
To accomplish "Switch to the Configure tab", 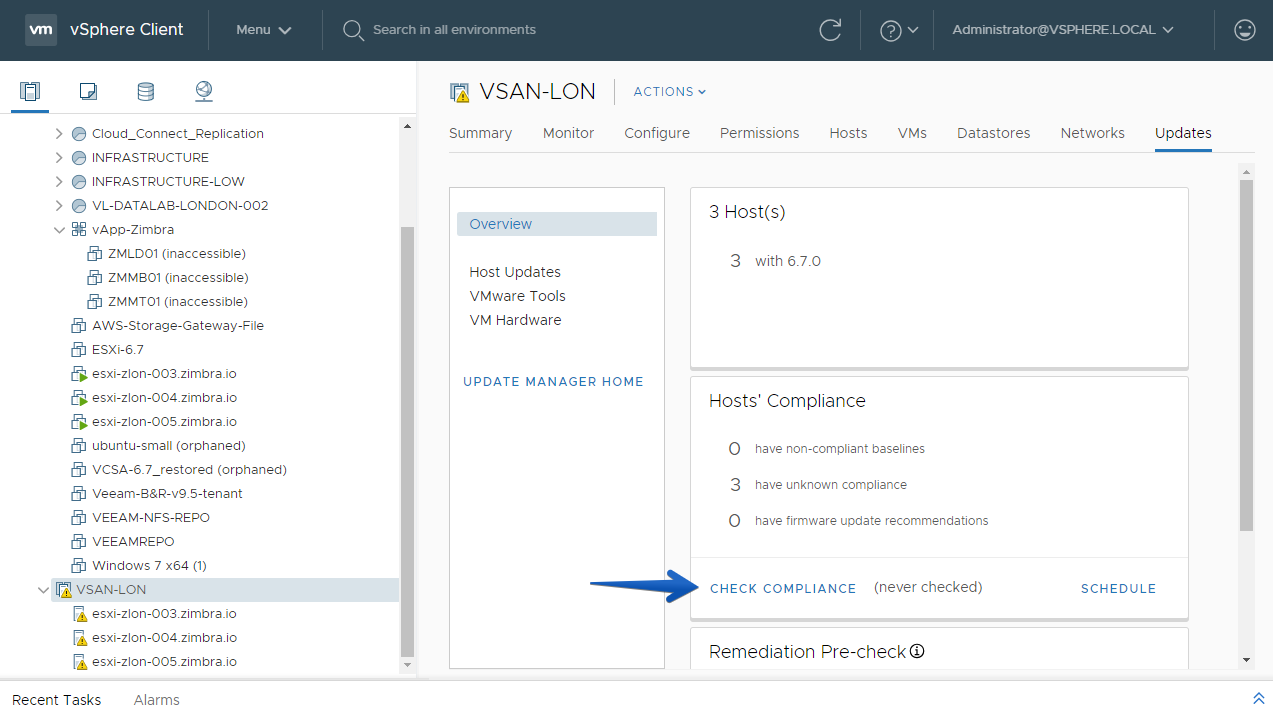I will [x=657, y=133].
